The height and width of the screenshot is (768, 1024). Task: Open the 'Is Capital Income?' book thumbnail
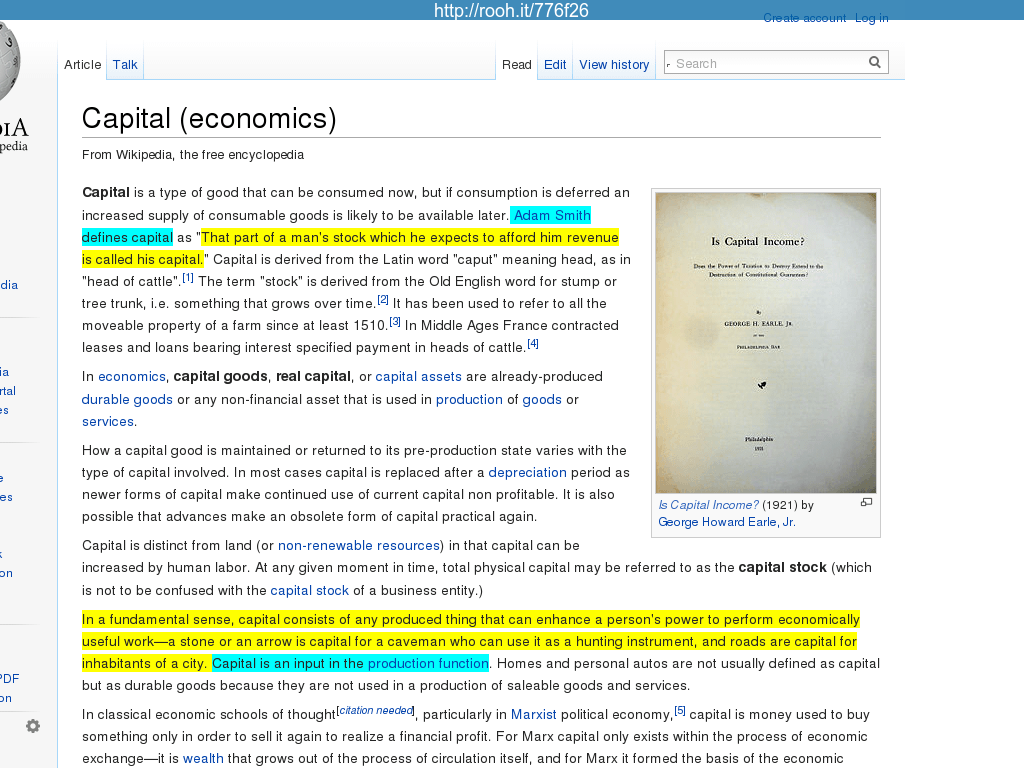765,342
